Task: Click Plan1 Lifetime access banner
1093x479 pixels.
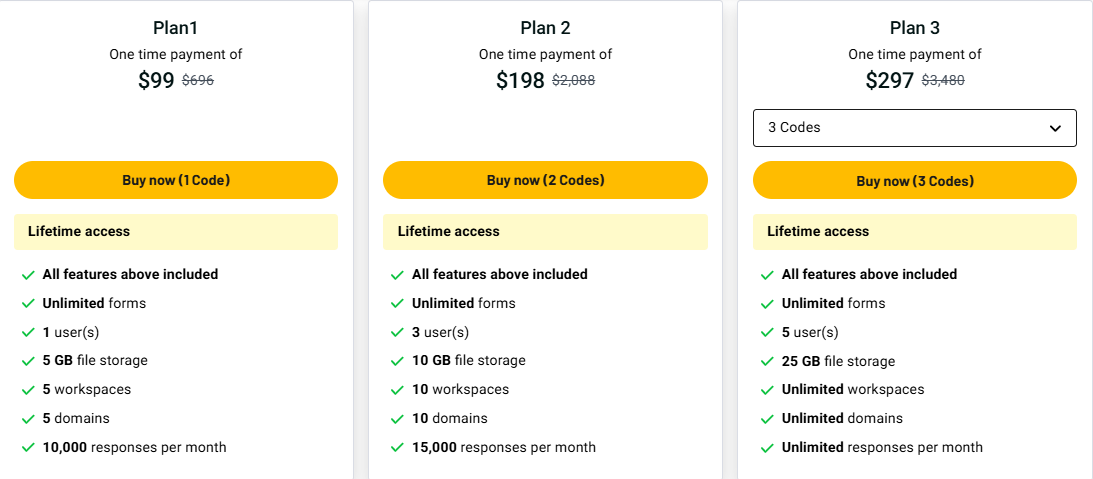Action: 176,231
